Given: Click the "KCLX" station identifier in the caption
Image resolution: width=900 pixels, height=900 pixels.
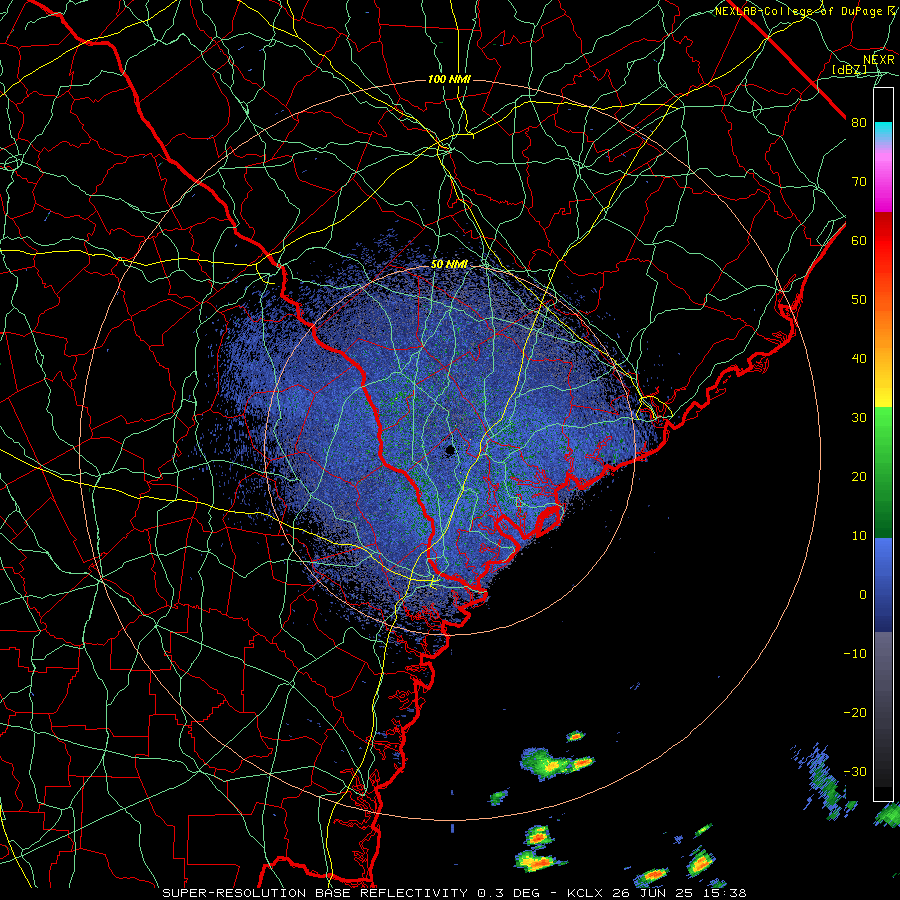Looking at the screenshot, I should click(x=585, y=893).
